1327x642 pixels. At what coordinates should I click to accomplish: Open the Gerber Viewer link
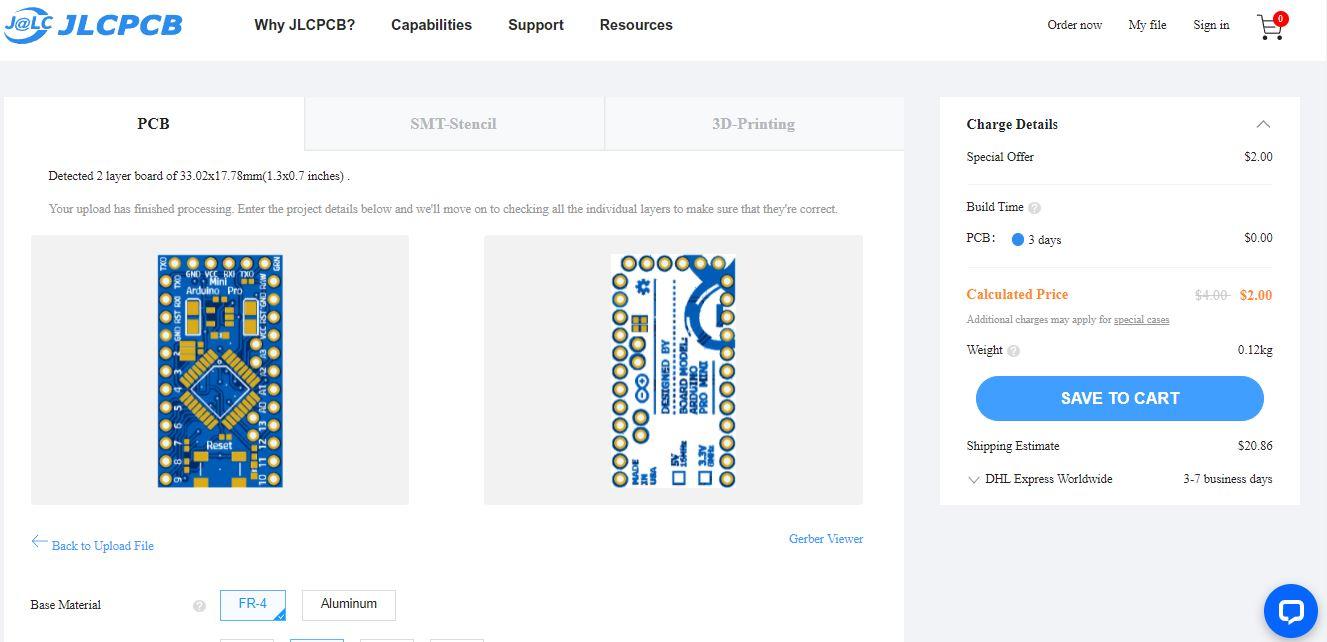826,539
